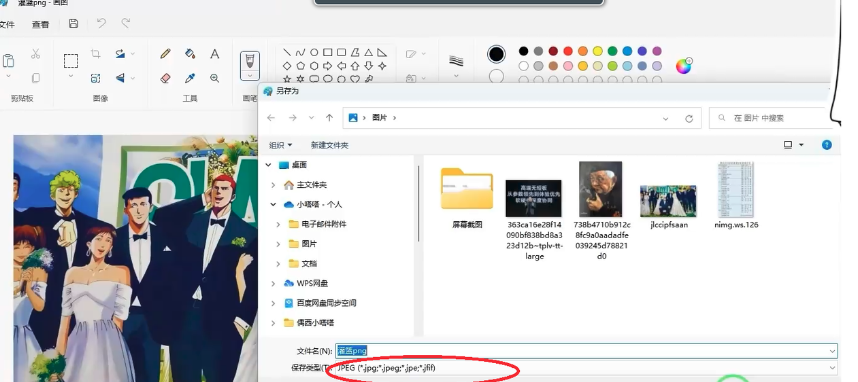Select the Eraser tool
The width and height of the screenshot is (858, 382).
click(x=165, y=78)
